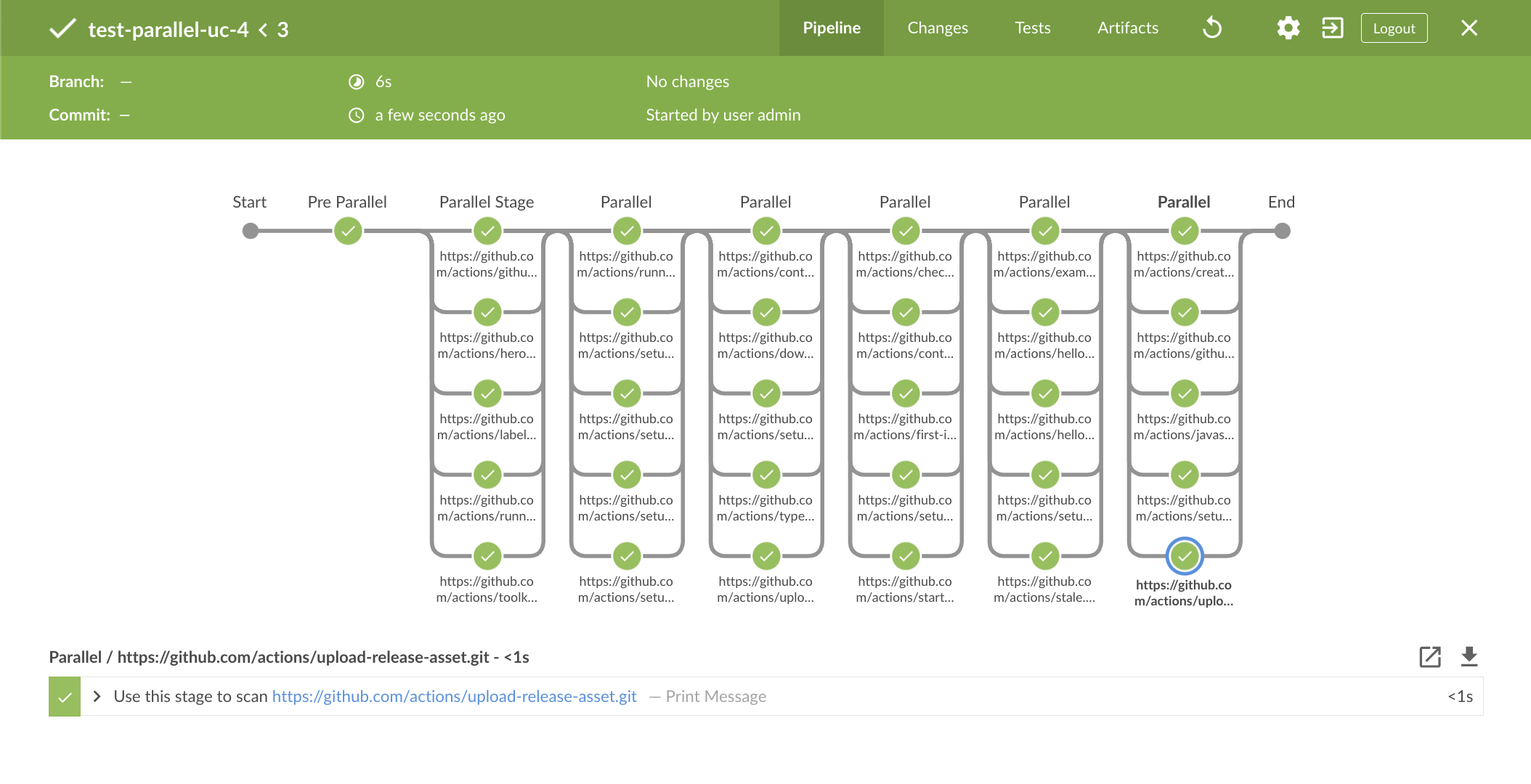
Task: Click the go to classic exit icon
Action: click(x=1333, y=28)
